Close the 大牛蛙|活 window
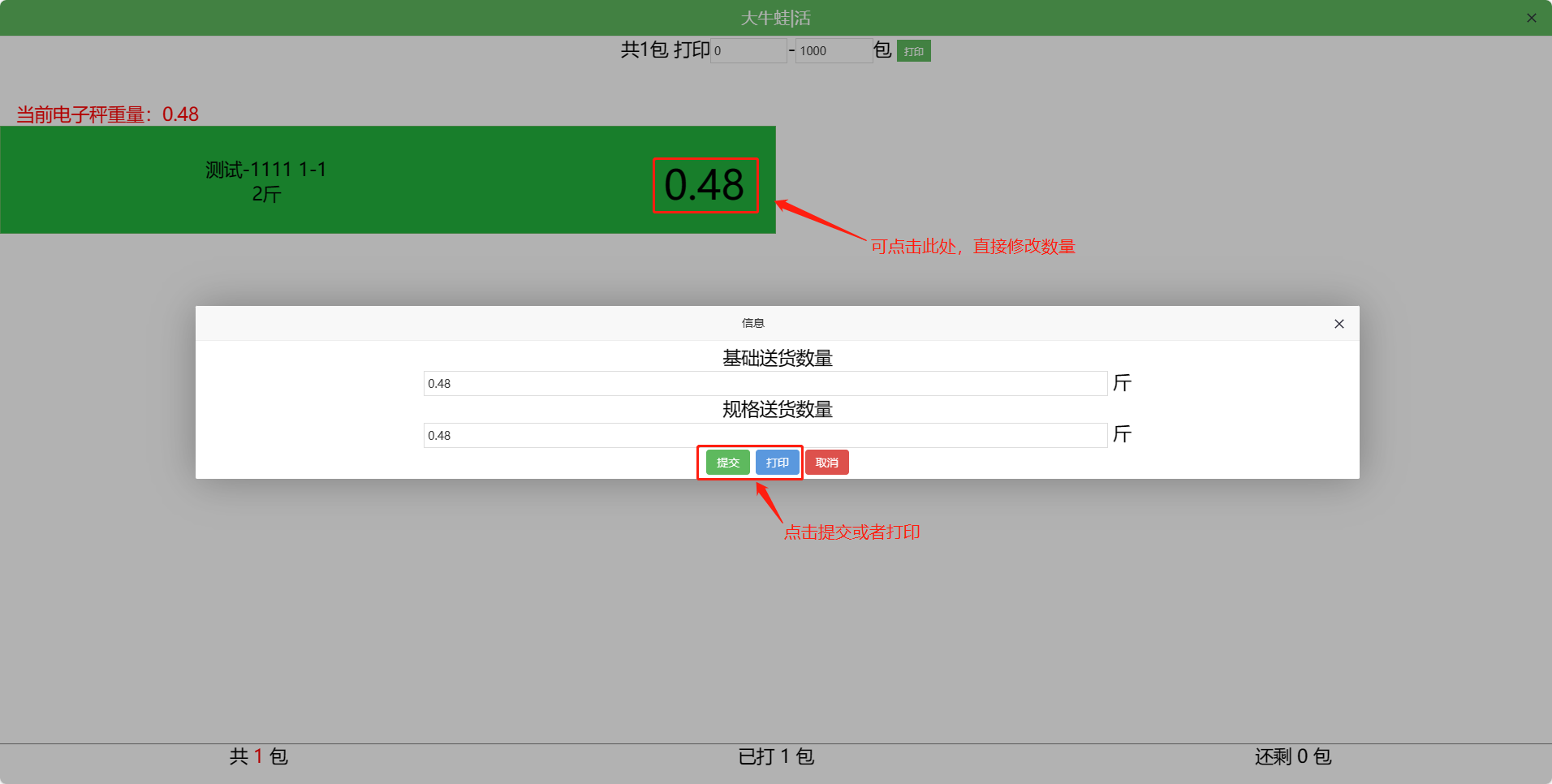 (x=1531, y=18)
